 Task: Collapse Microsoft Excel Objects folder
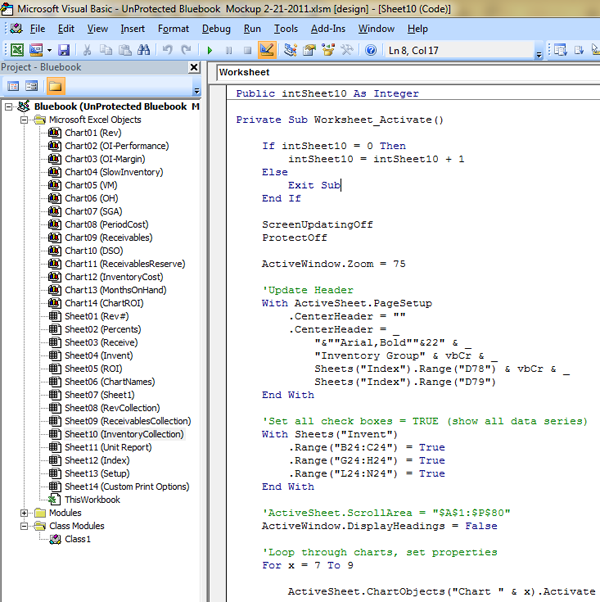click(x=24, y=120)
